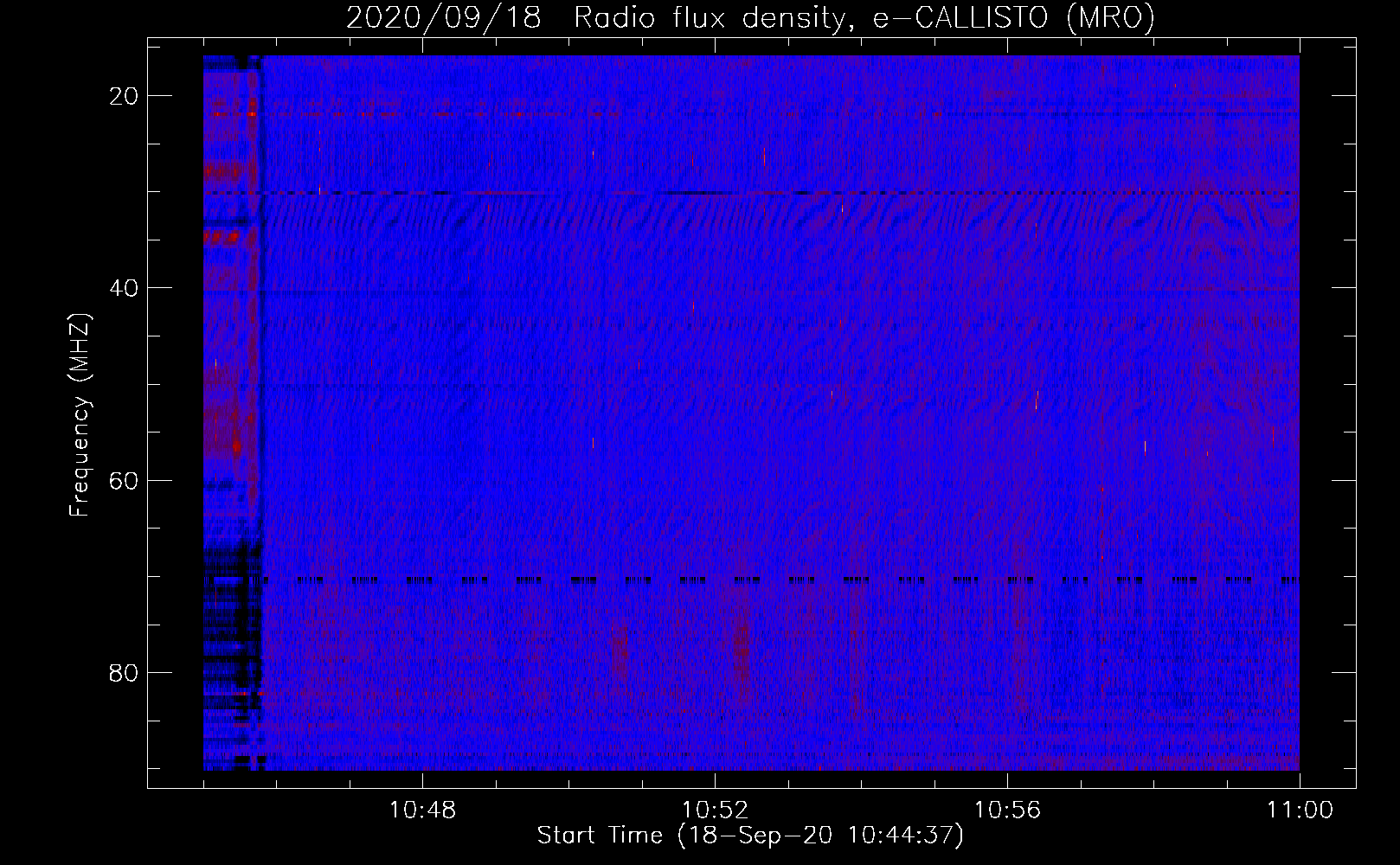The width and height of the screenshot is (1400, 865).
Task: Click the 40 MHz frequency tick label
Action: point(125,288)
